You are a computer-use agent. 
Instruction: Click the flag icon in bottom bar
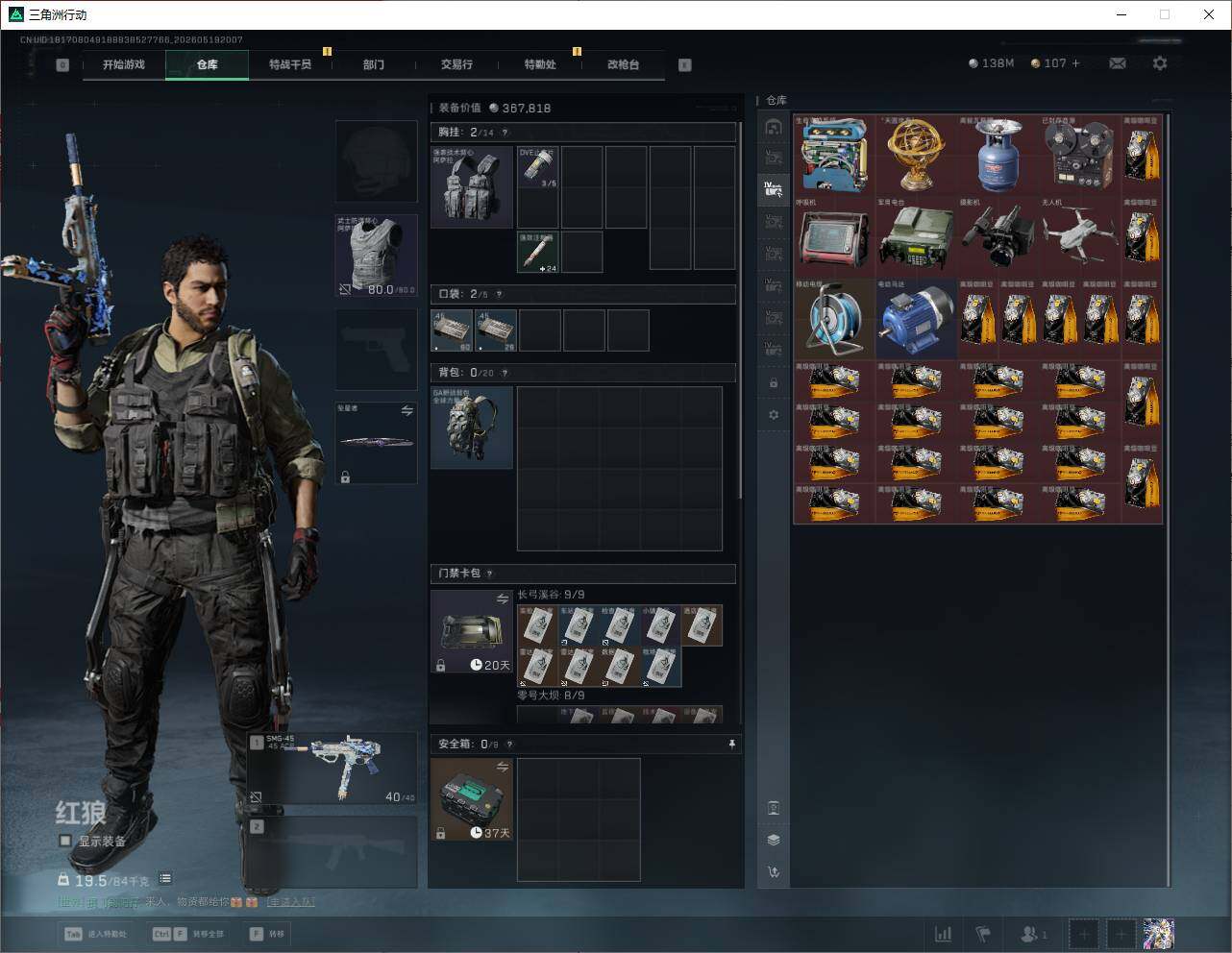[983, 934]
